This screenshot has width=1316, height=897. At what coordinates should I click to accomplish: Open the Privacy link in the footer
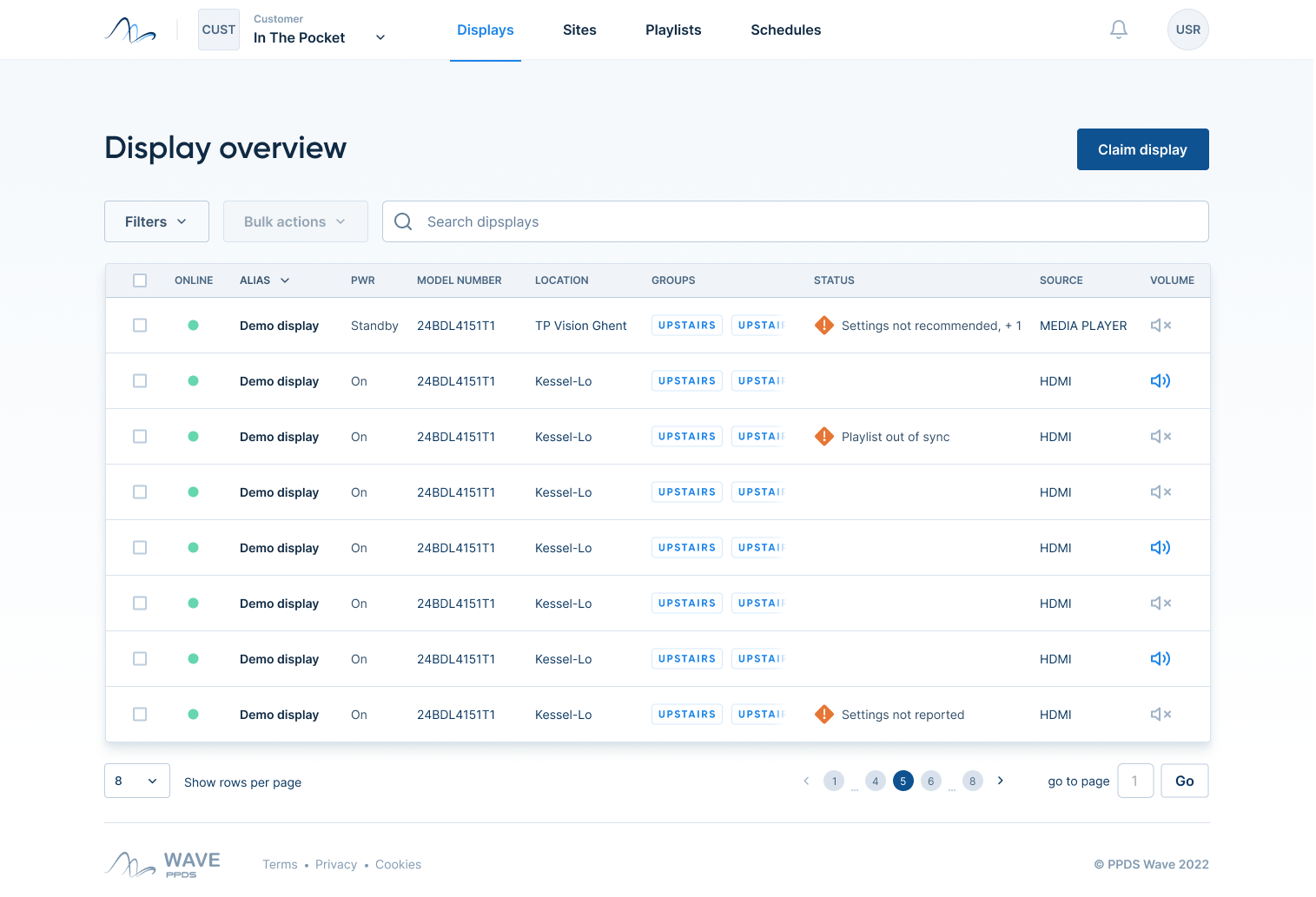[x=336, y=864]
